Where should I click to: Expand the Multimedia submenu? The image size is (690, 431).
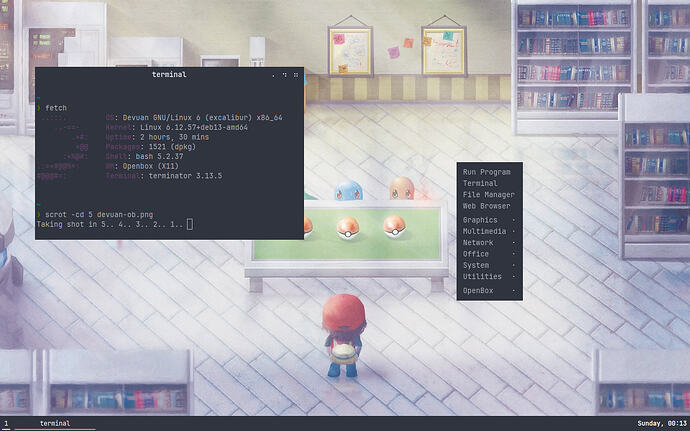click(489, 231)
